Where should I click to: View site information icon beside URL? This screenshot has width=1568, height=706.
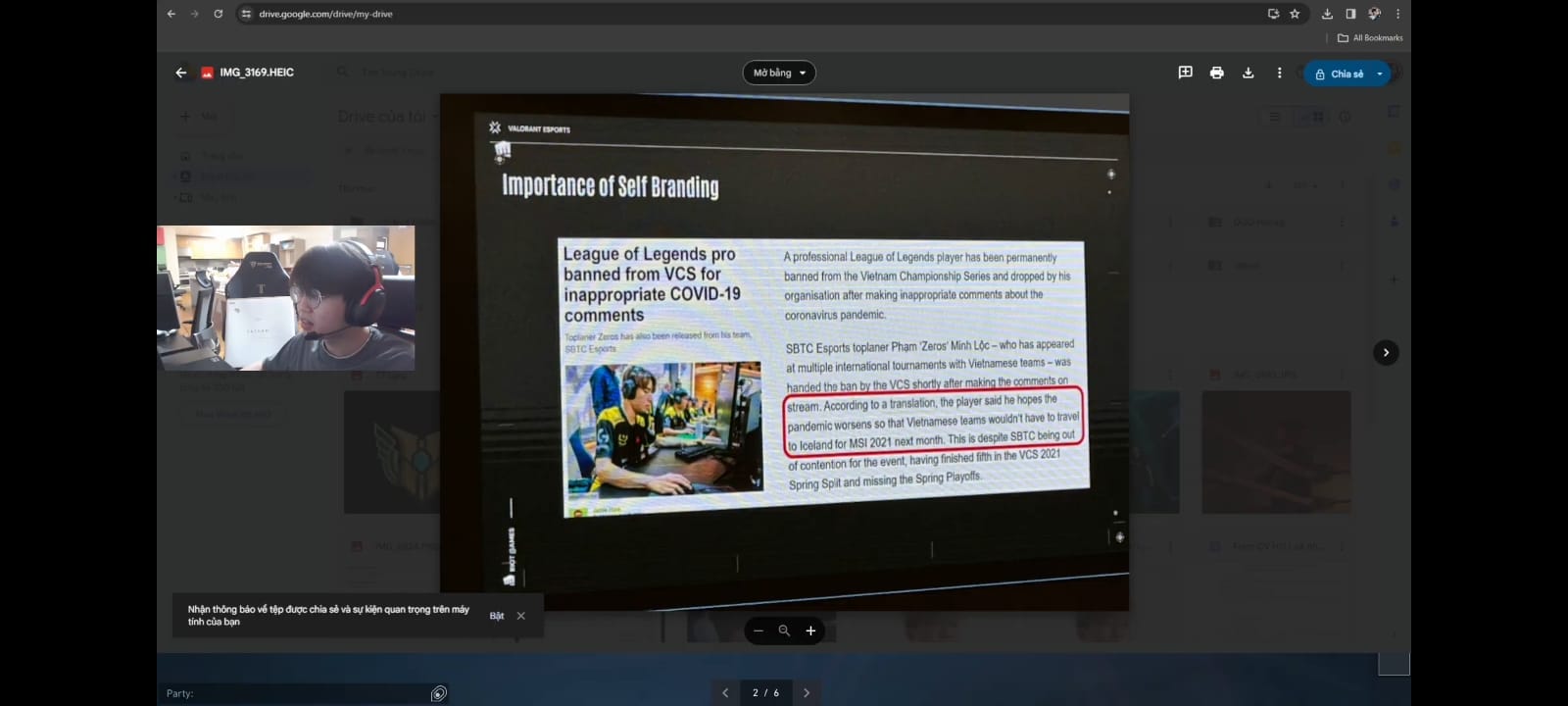246,14
